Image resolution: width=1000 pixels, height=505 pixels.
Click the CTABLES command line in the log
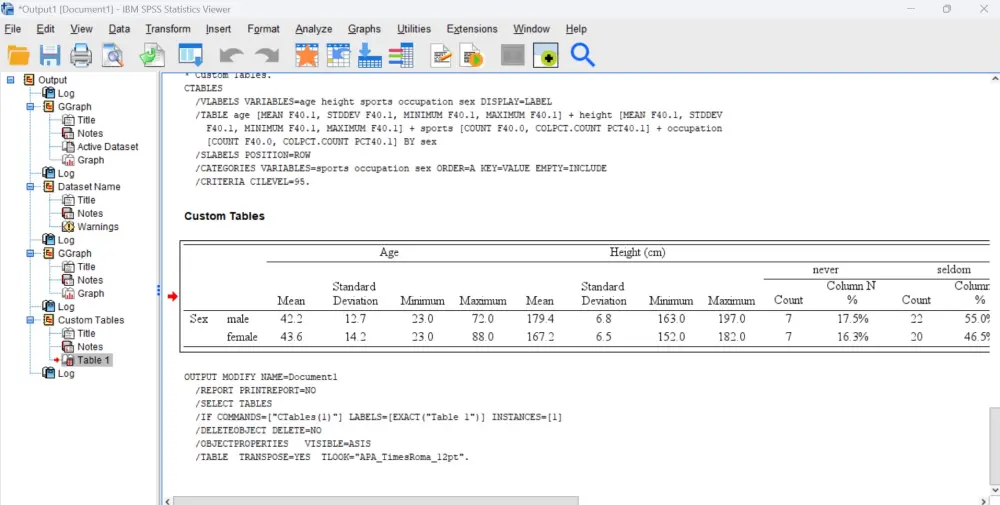point(203,89)
